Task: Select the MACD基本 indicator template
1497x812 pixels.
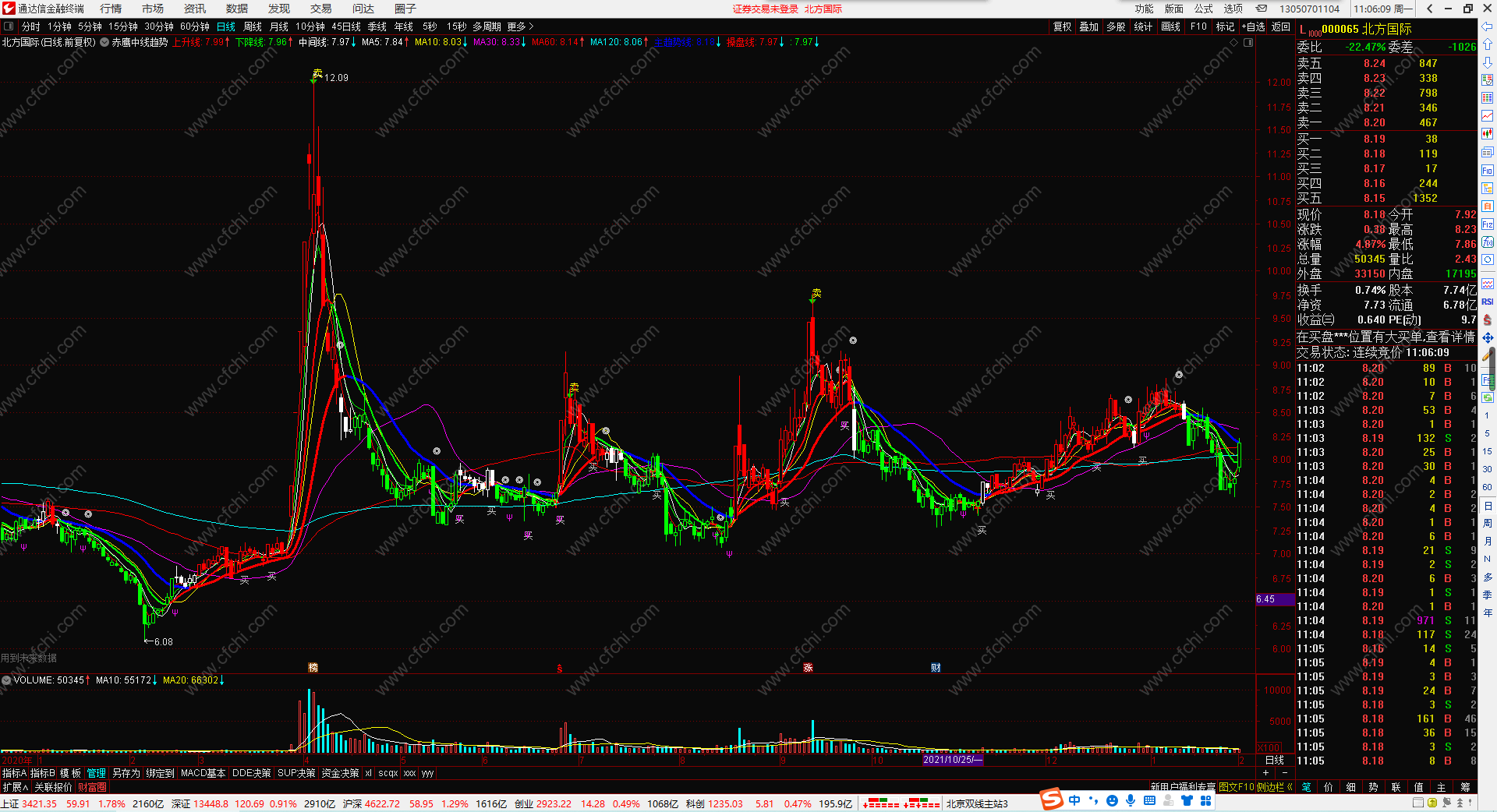Action: point(203,773)
